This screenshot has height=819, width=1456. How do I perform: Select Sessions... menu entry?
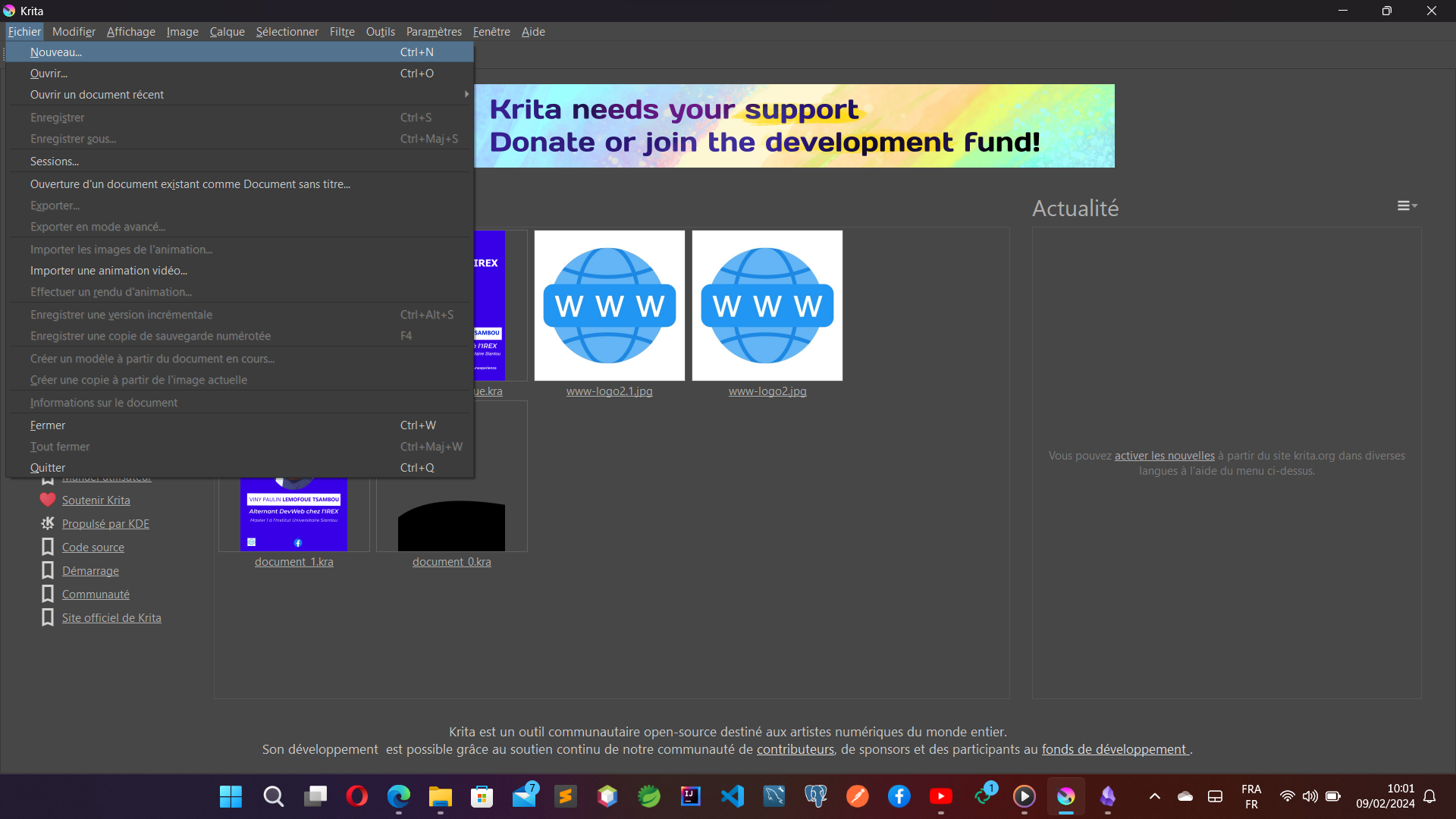pyautogui.click(x=240, y=162)
